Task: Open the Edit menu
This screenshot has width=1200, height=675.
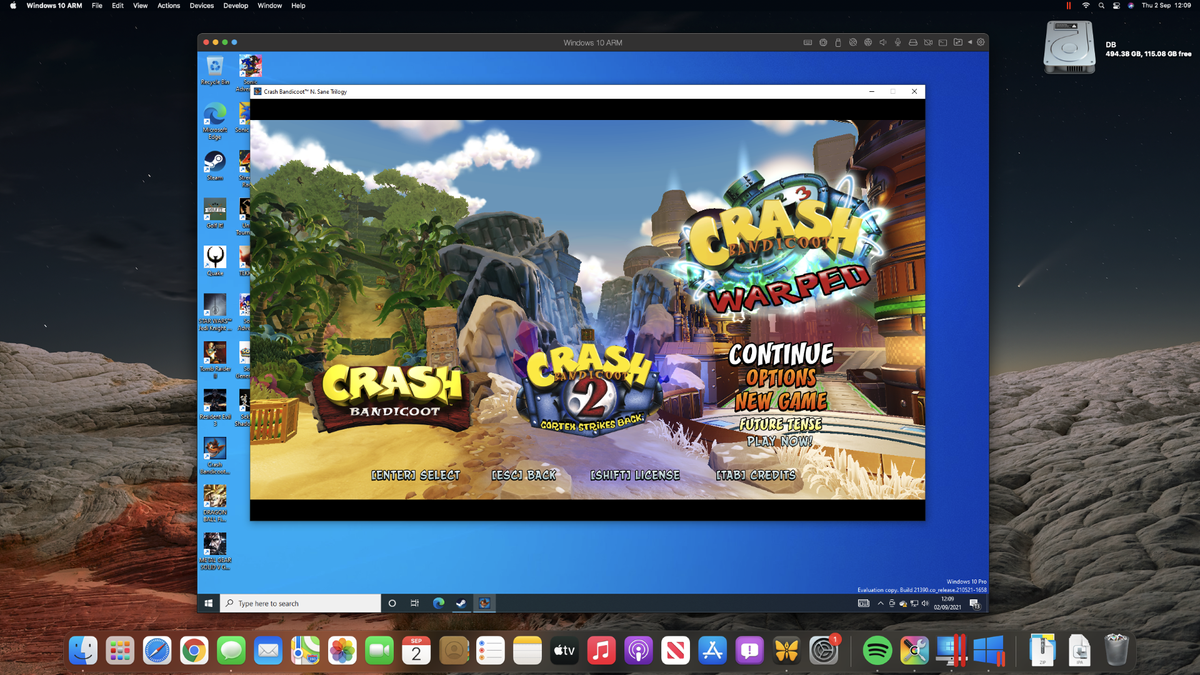Action: (118, 6)
